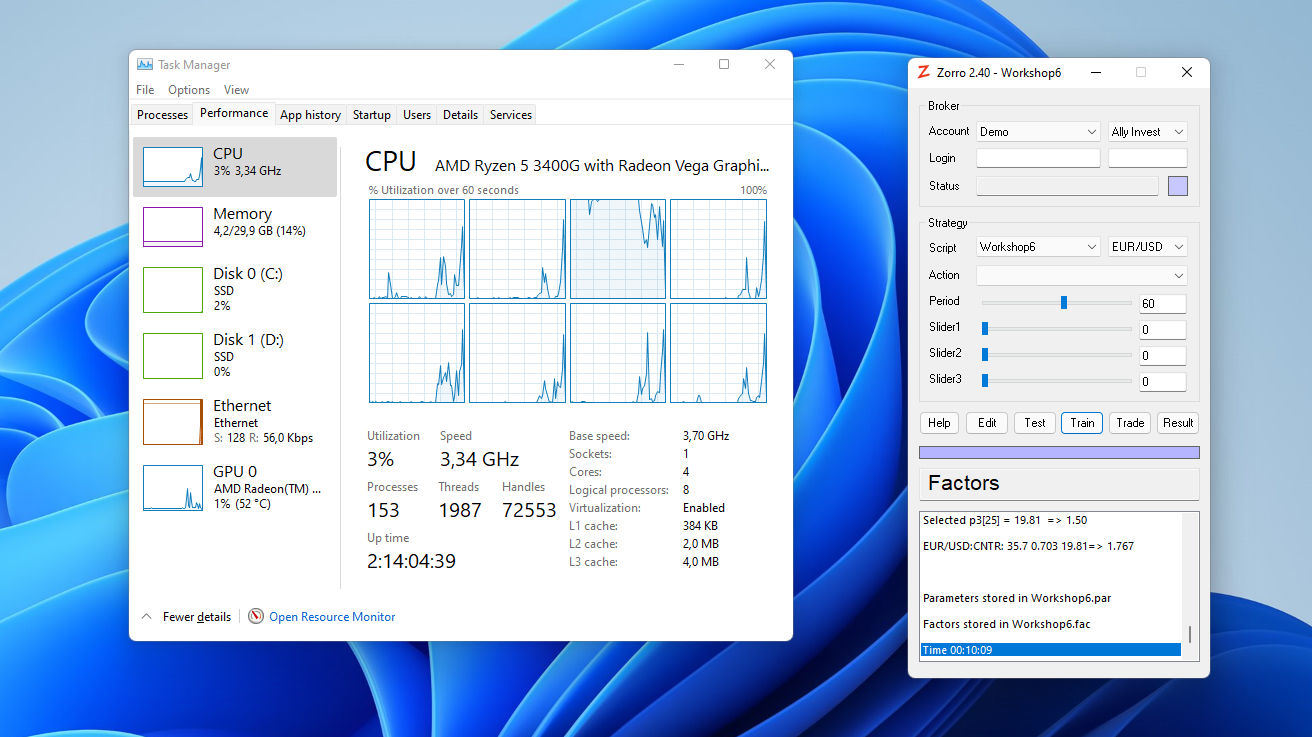This screenshot has width=1312, height=737.
Task: Click the Zorro red Z logo icon
Action: pos(924,73)
